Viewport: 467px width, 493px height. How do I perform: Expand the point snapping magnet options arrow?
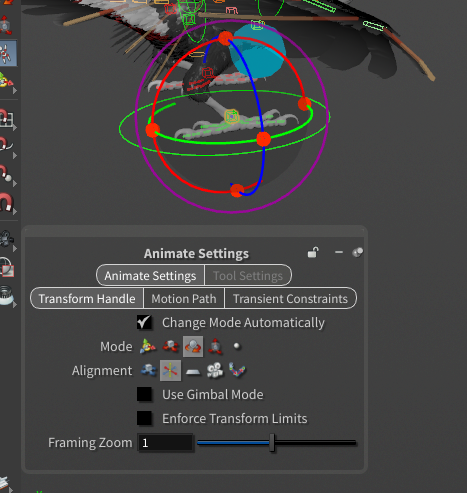coord(15,184)
